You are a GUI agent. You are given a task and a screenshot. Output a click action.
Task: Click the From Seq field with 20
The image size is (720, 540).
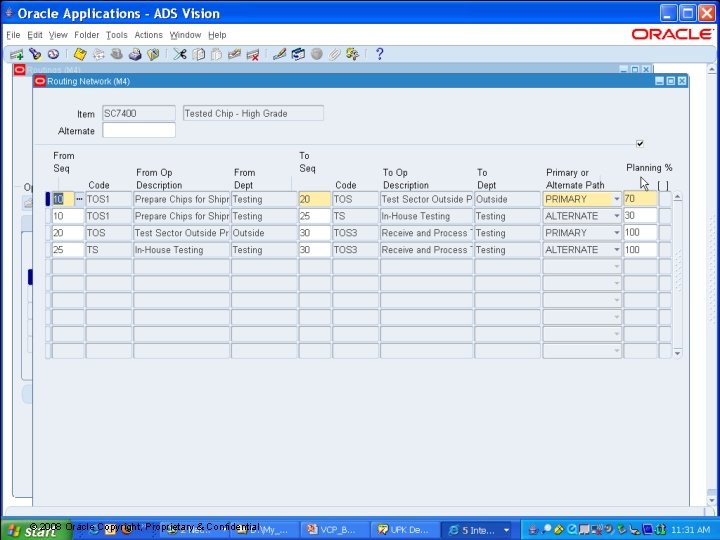pos(68,233)
